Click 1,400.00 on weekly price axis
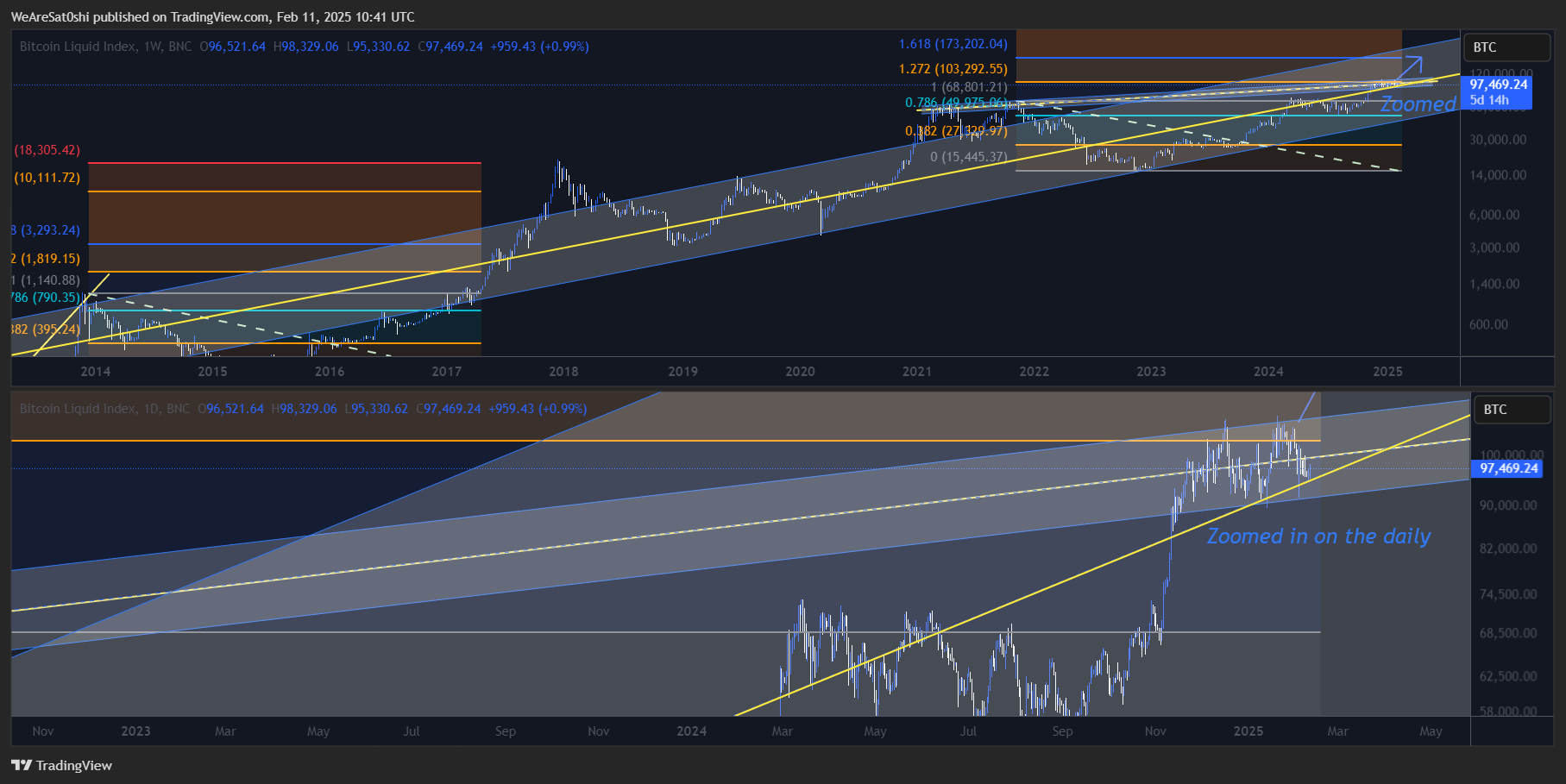This screenshot has width=1566, height=784. 1494,284
